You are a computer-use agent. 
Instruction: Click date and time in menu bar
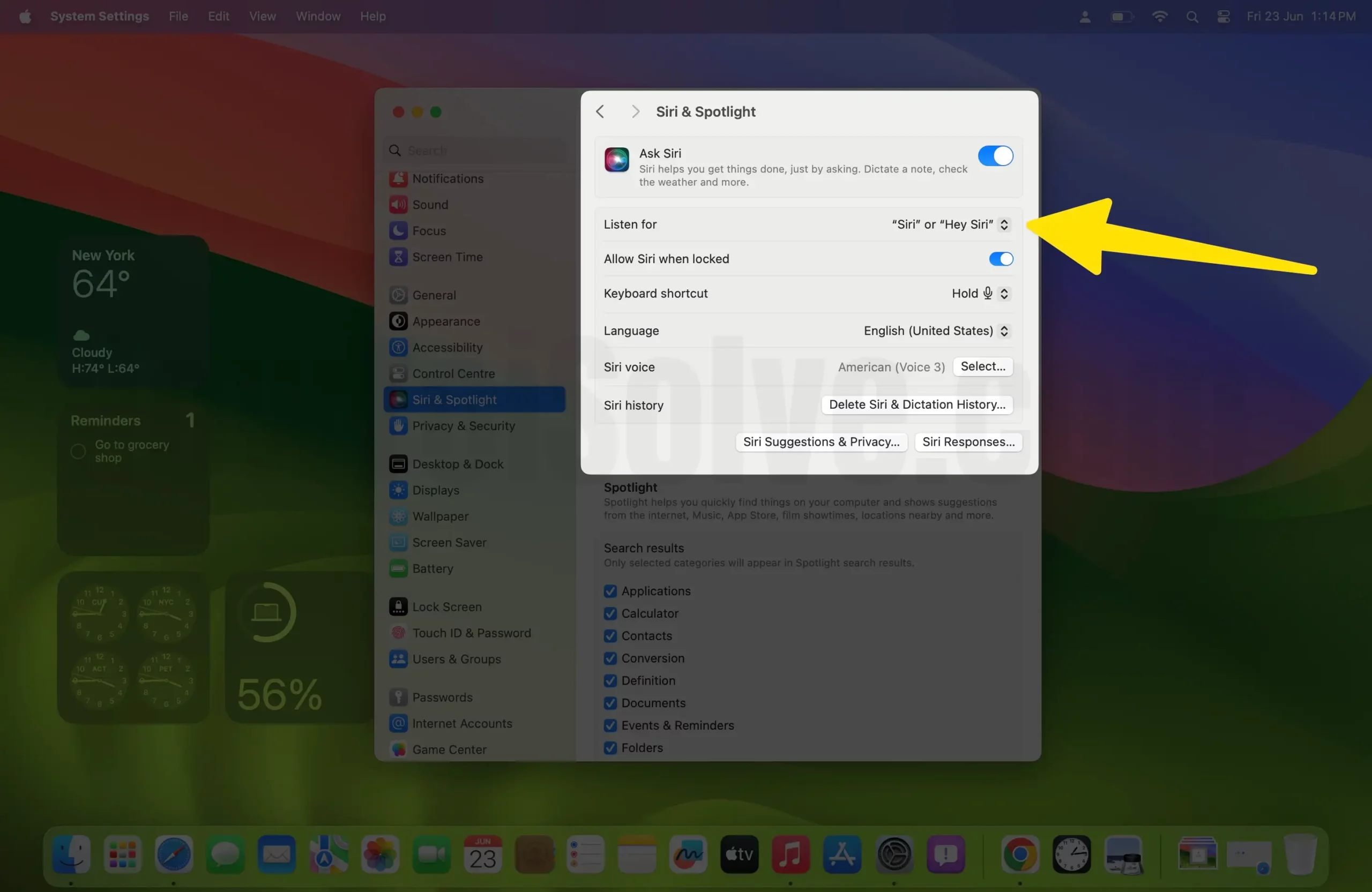1301,16
